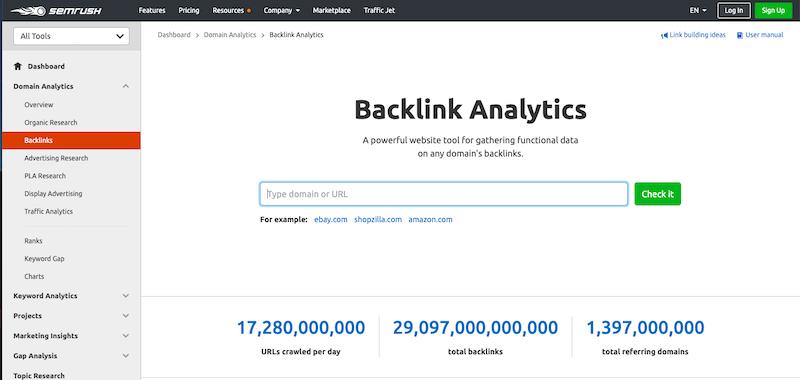800x380 pixels.
Task: Click the Log In button
Action: pyautogui.click(x=734, y=10)
